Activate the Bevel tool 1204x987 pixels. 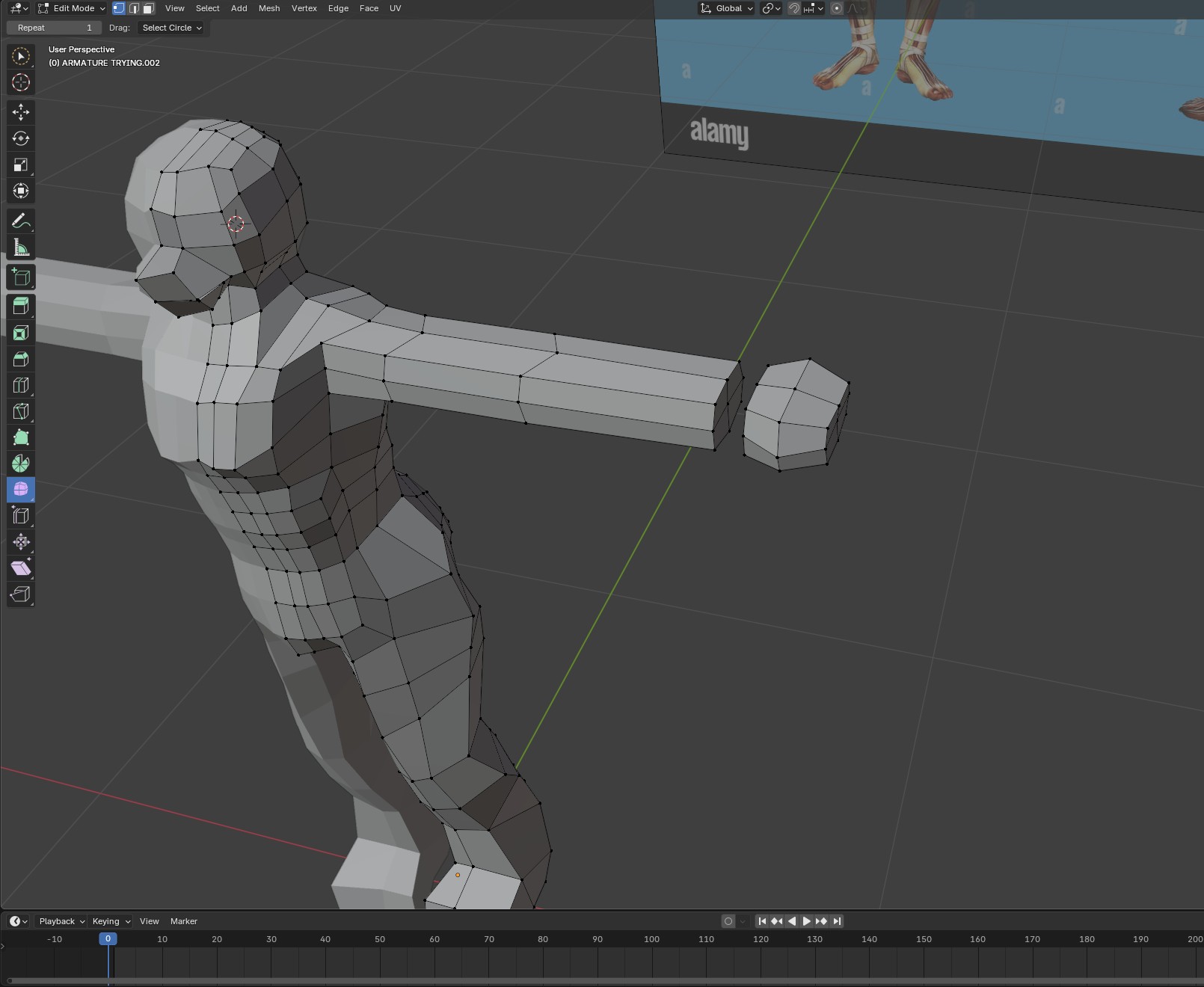point(20,359)
